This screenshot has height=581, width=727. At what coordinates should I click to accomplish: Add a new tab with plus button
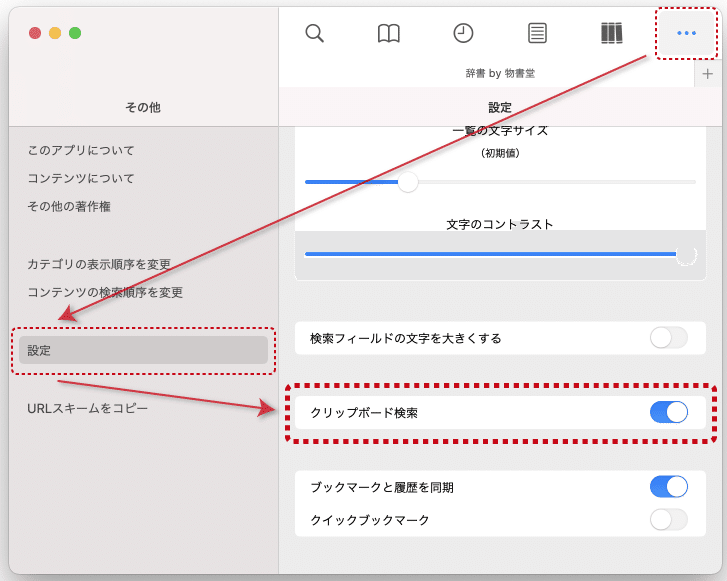coord(708,74)
